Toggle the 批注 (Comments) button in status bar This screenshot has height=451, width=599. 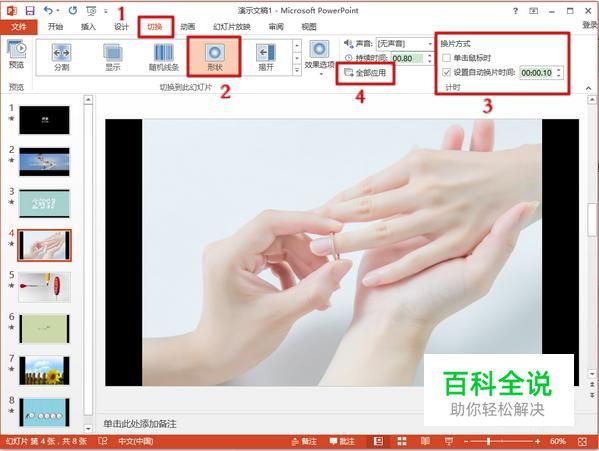tap(342, 441)
